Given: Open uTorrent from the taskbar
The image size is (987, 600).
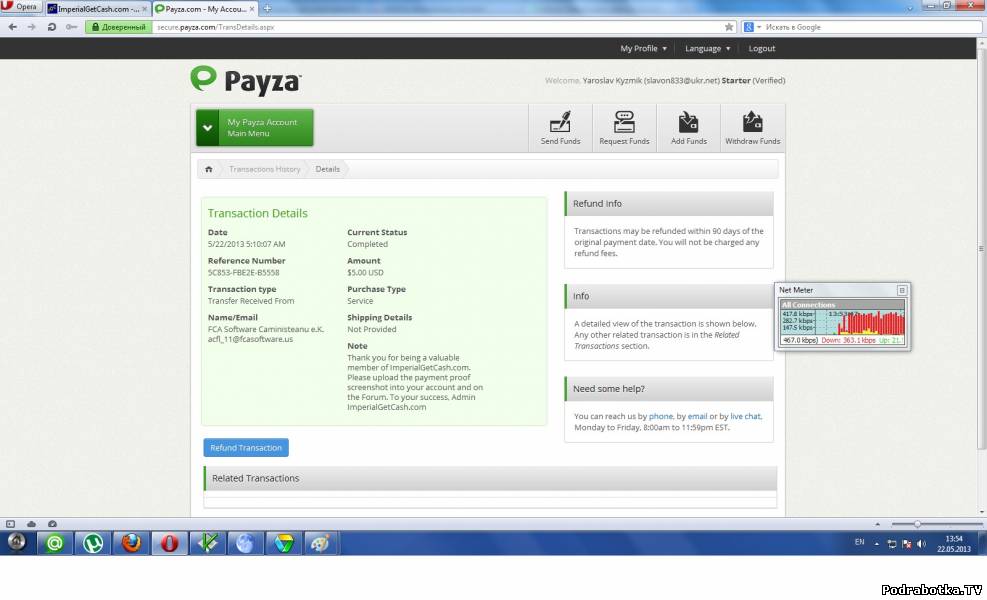Looking at the screenshot, I should click(x=93, y=543).
